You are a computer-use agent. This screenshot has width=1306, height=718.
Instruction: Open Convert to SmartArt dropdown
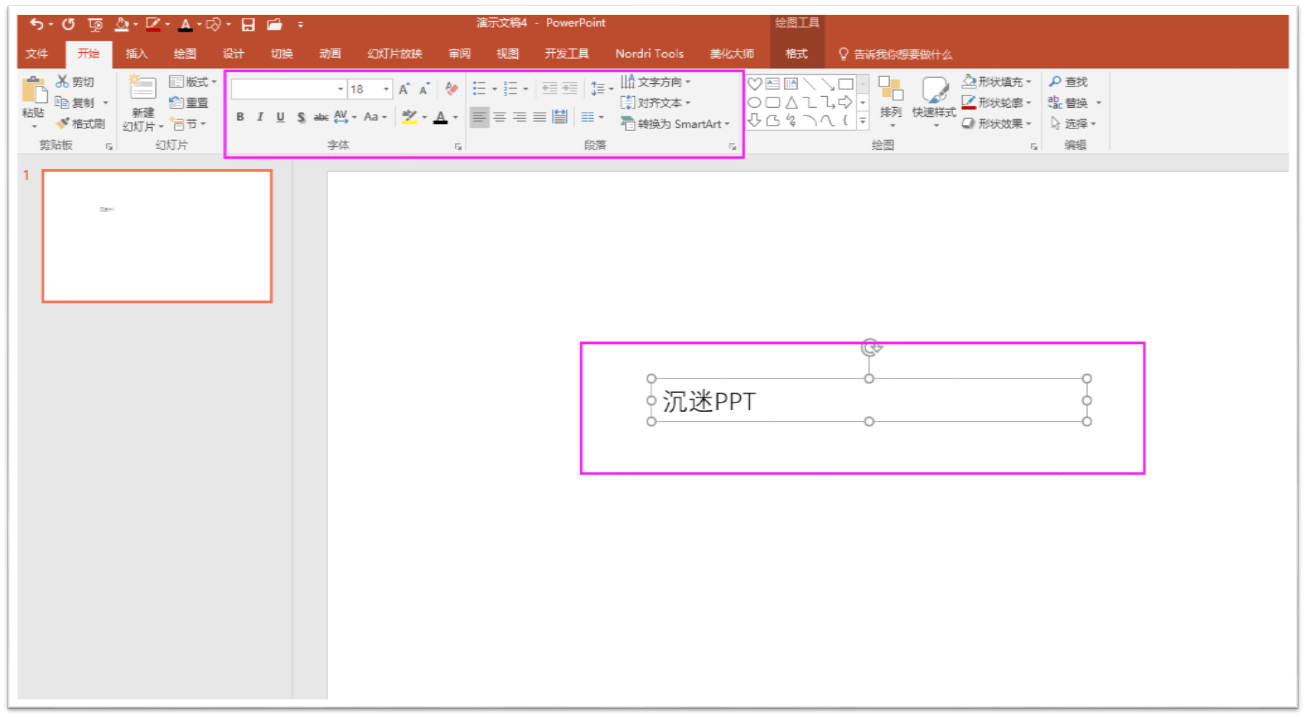(675, 124)
